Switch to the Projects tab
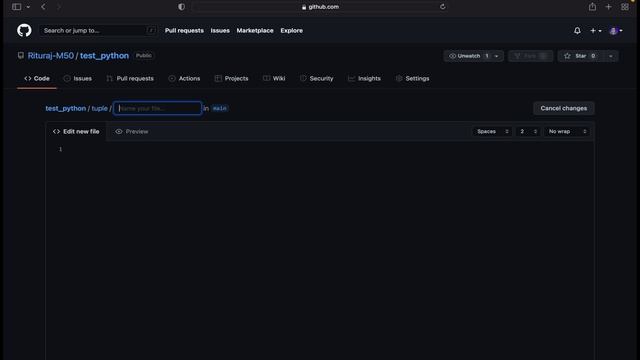 [x=231, y=78]
